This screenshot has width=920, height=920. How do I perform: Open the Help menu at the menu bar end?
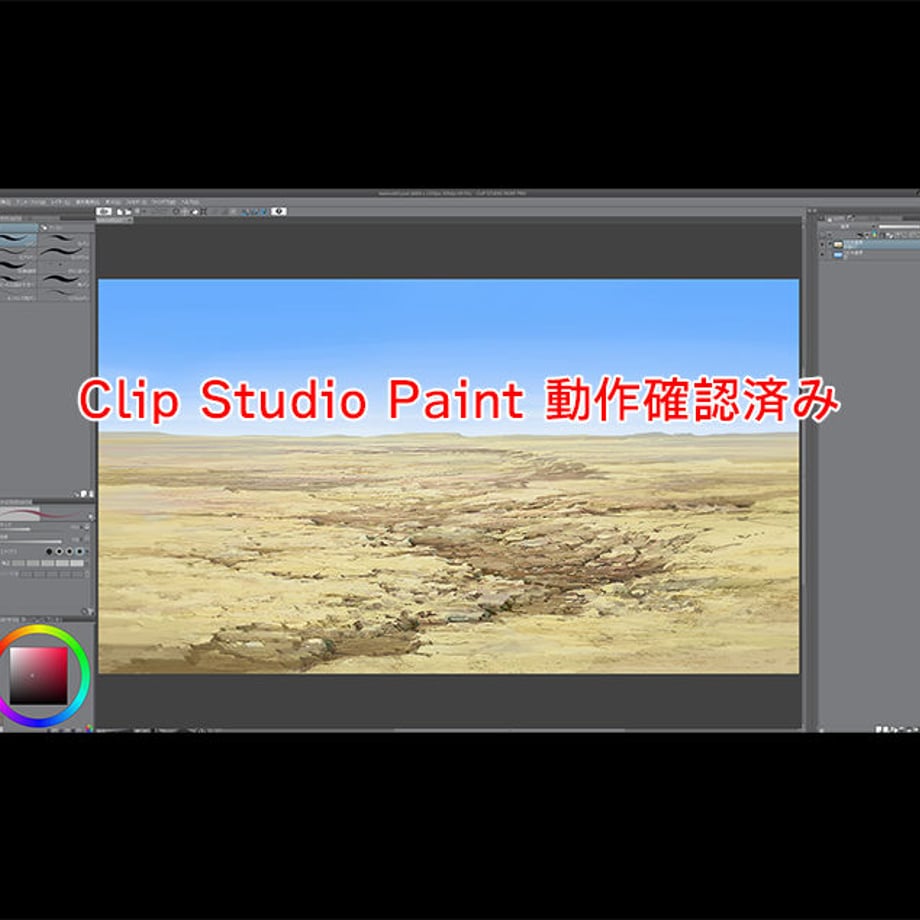pyautogui.click(x=190, y=202)
